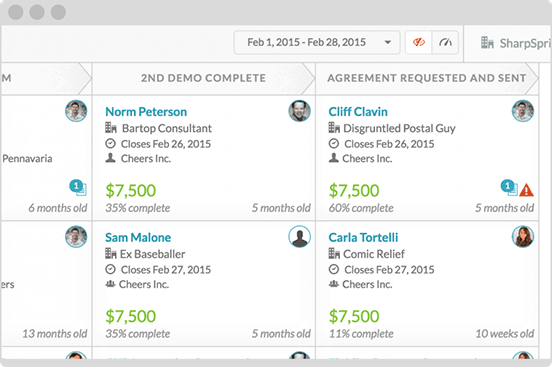The width and height of the screenshot is (552, 368).
Task: Click "60% complete" on Cliff Clavin card
Action: (x=361, y=208)
